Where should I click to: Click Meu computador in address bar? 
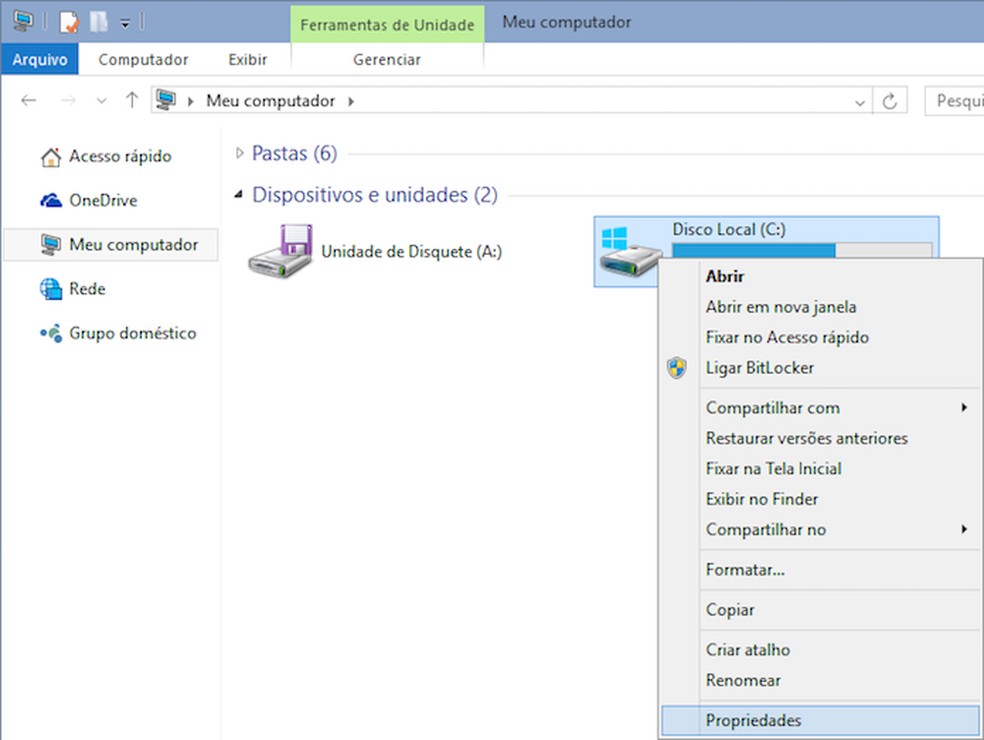(270, 100)
